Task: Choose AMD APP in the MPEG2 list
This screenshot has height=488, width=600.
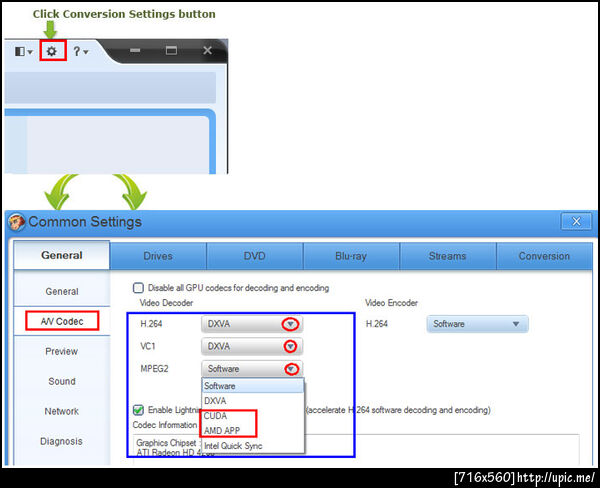Action: point(253,431)
